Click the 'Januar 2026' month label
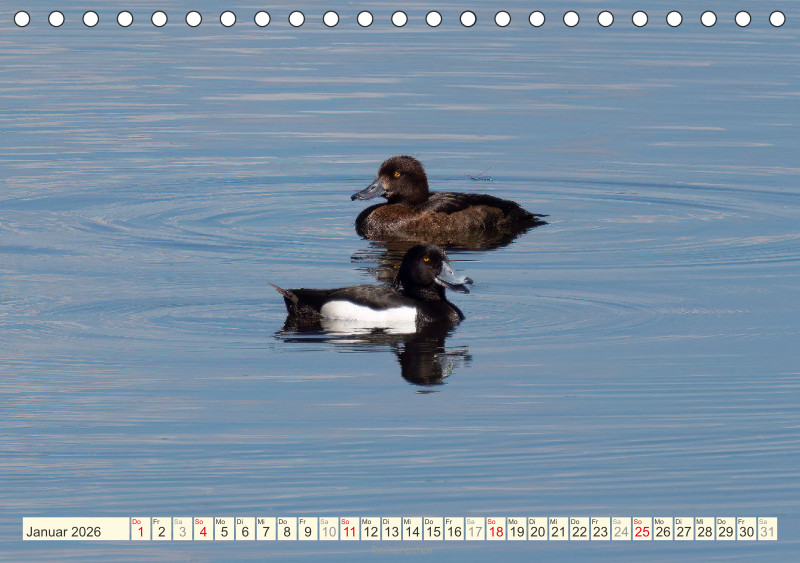The height and width of the screenshot is (563, 800). pos(65,530)
